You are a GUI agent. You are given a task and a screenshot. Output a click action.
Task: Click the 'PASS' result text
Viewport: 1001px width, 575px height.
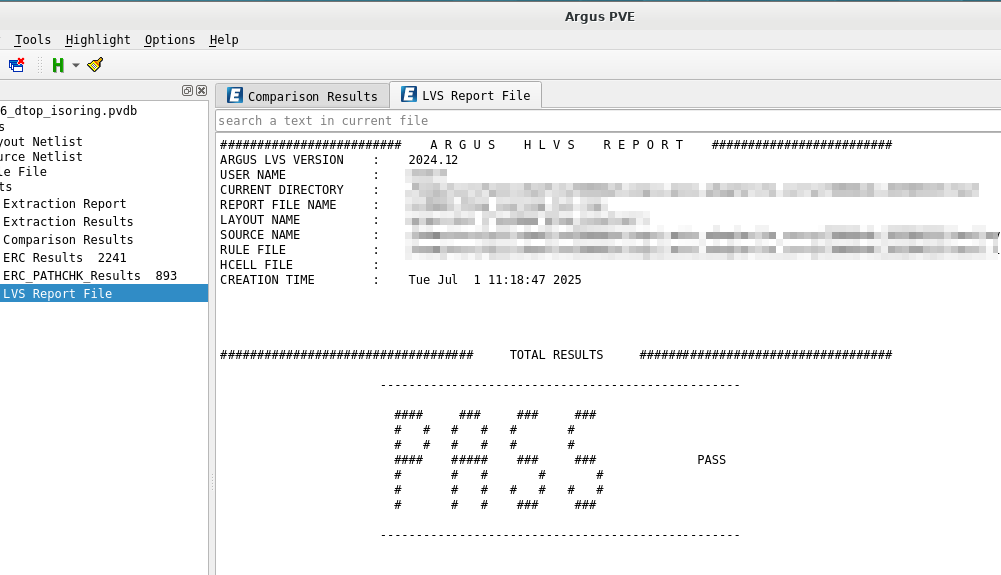coord(711,459)
